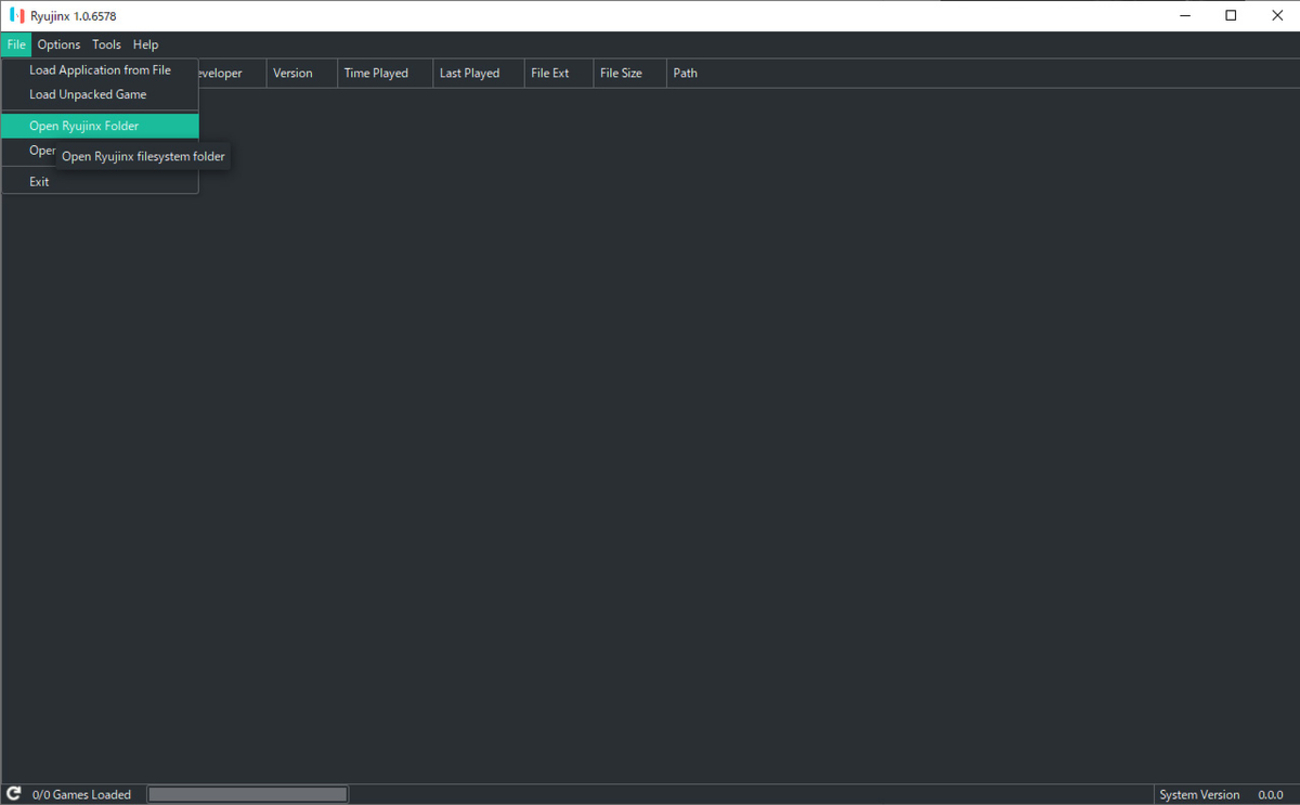Click the 0.0.0 system version value

(1270, 795)
